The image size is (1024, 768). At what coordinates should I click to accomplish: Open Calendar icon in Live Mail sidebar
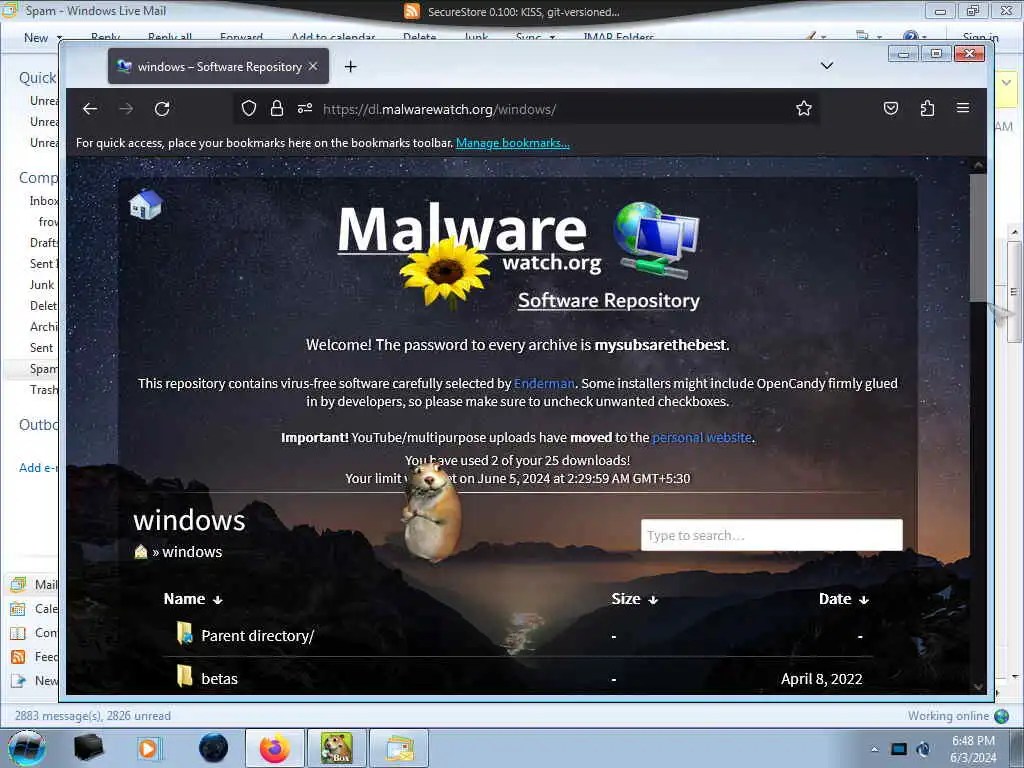coord(18,609)
